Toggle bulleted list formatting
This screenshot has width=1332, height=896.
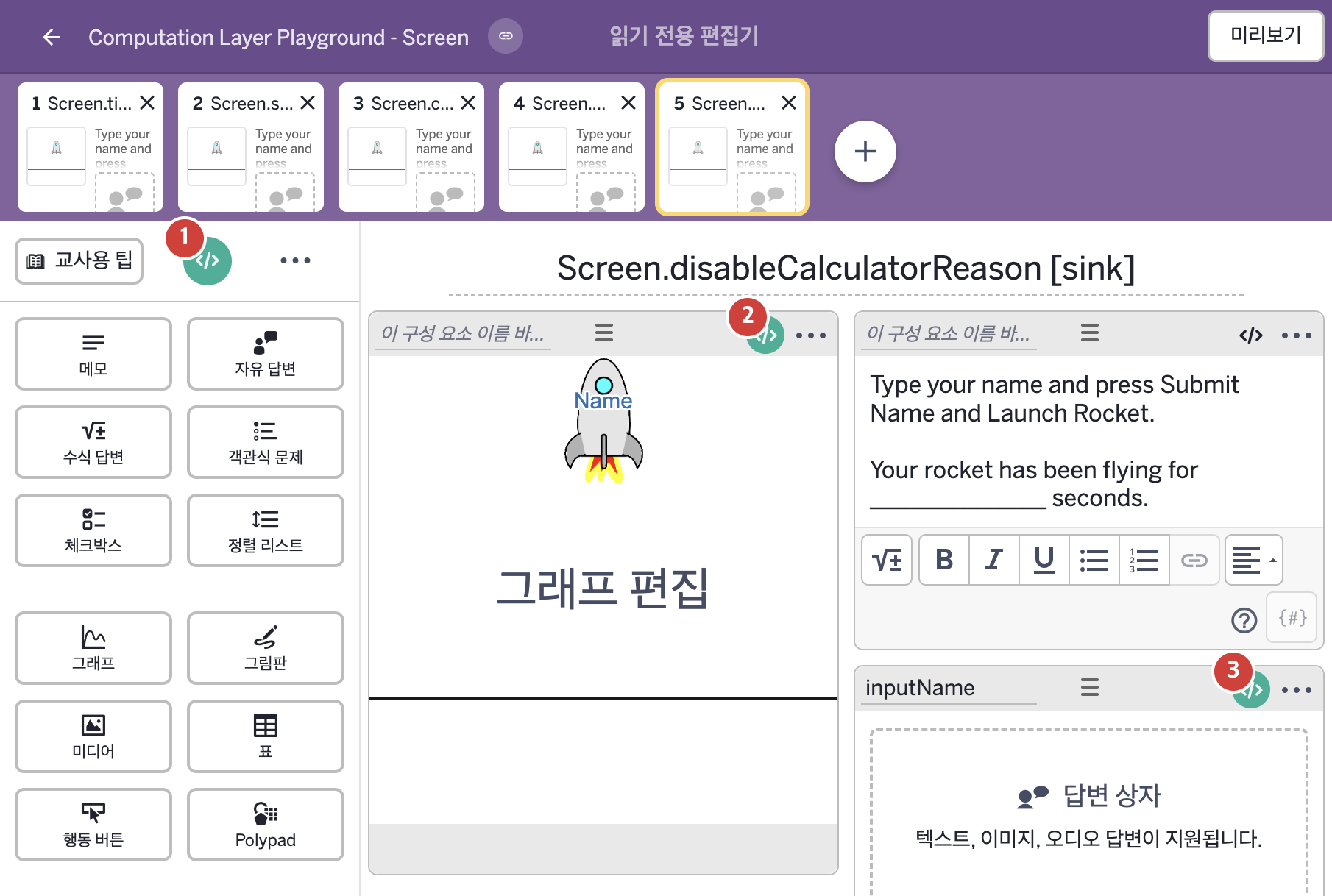point(1094,560)
